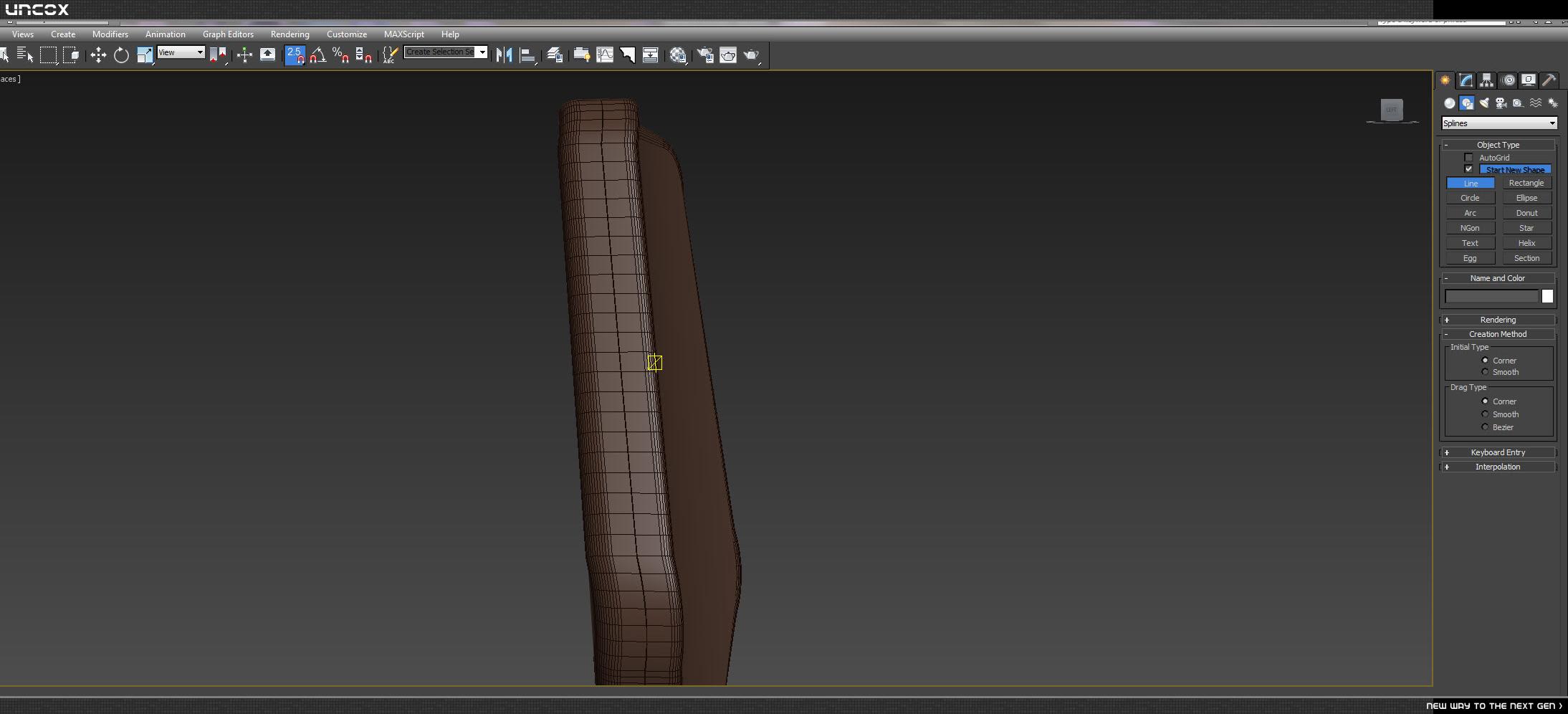This screenshot has height=714, width=1568.
Task: Click the Align tool icon
Action: [527, 55]
